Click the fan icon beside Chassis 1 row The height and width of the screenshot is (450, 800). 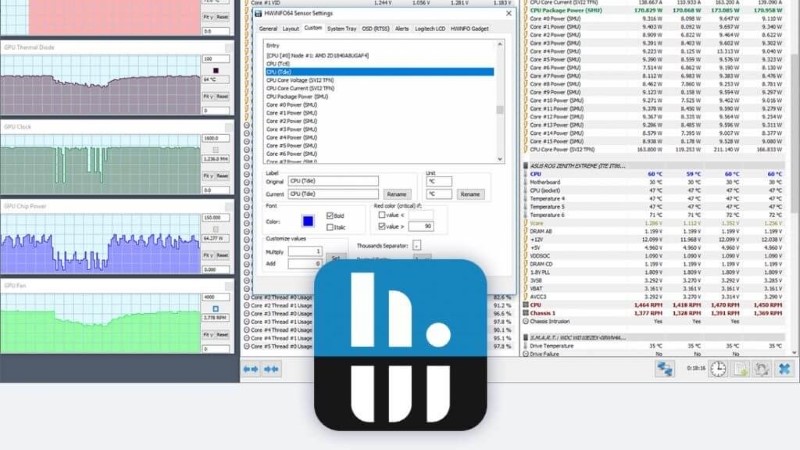[x=526, y=313]
